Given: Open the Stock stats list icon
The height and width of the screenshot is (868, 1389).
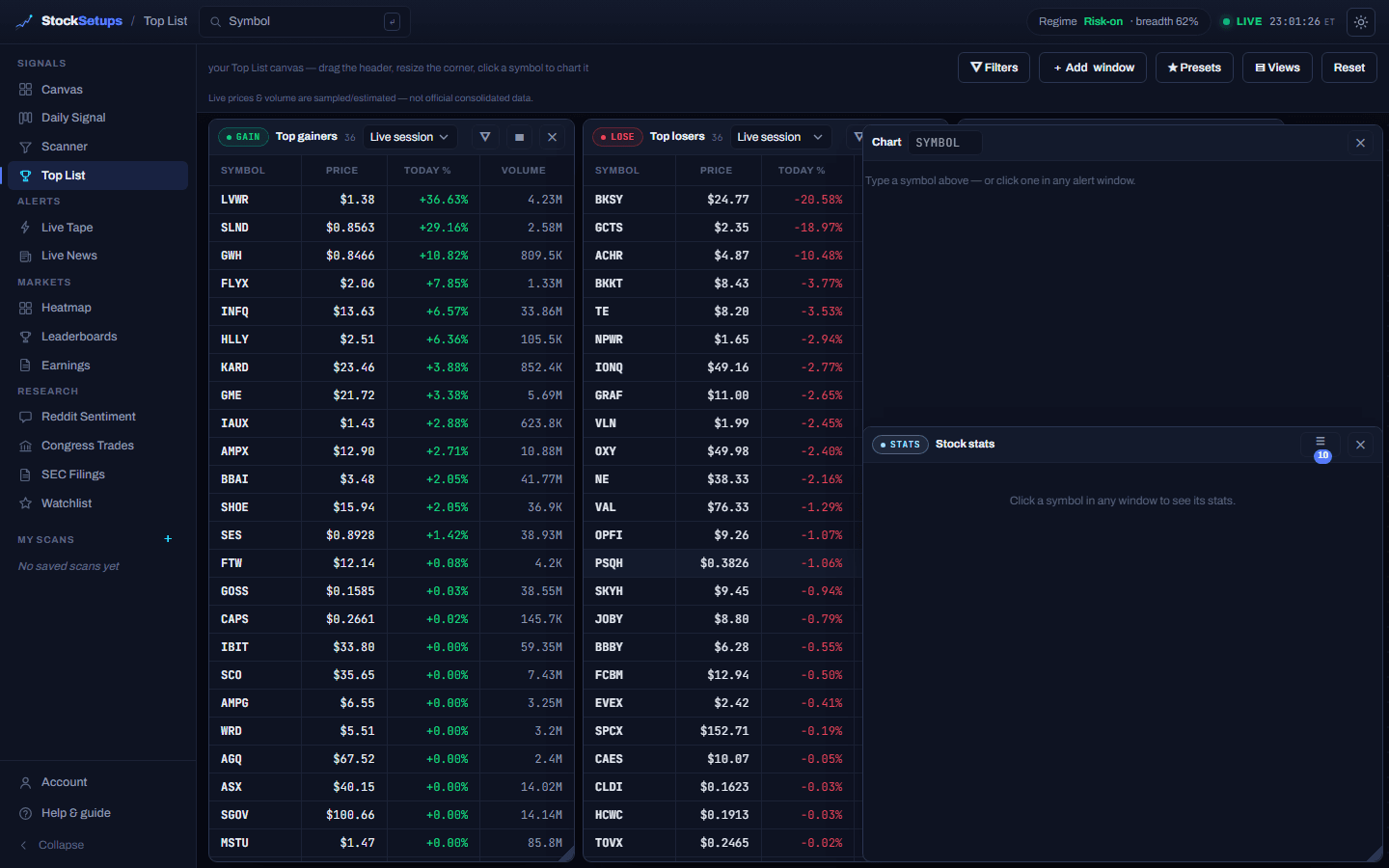Looking at the screenshot, I should click(1321, 444).
